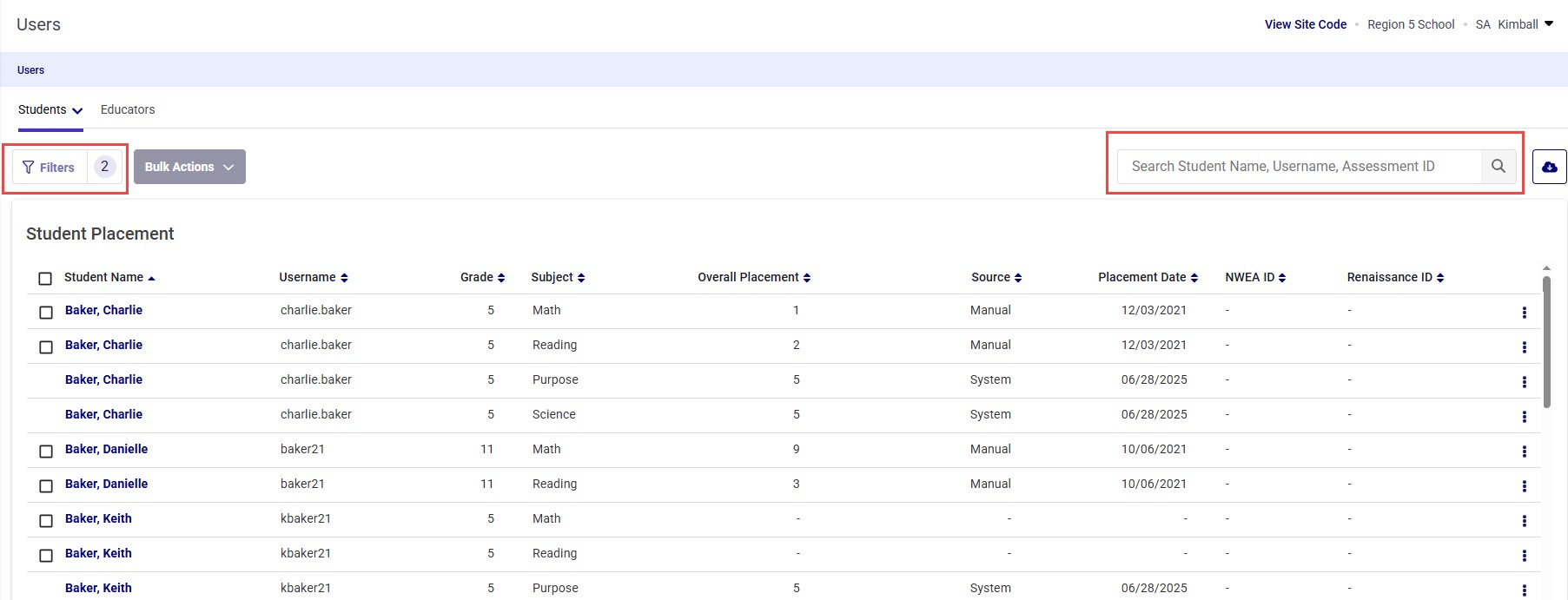The image size is (1568, 600).
Task: Sort by Username column arrows
Action: [344, 278]
